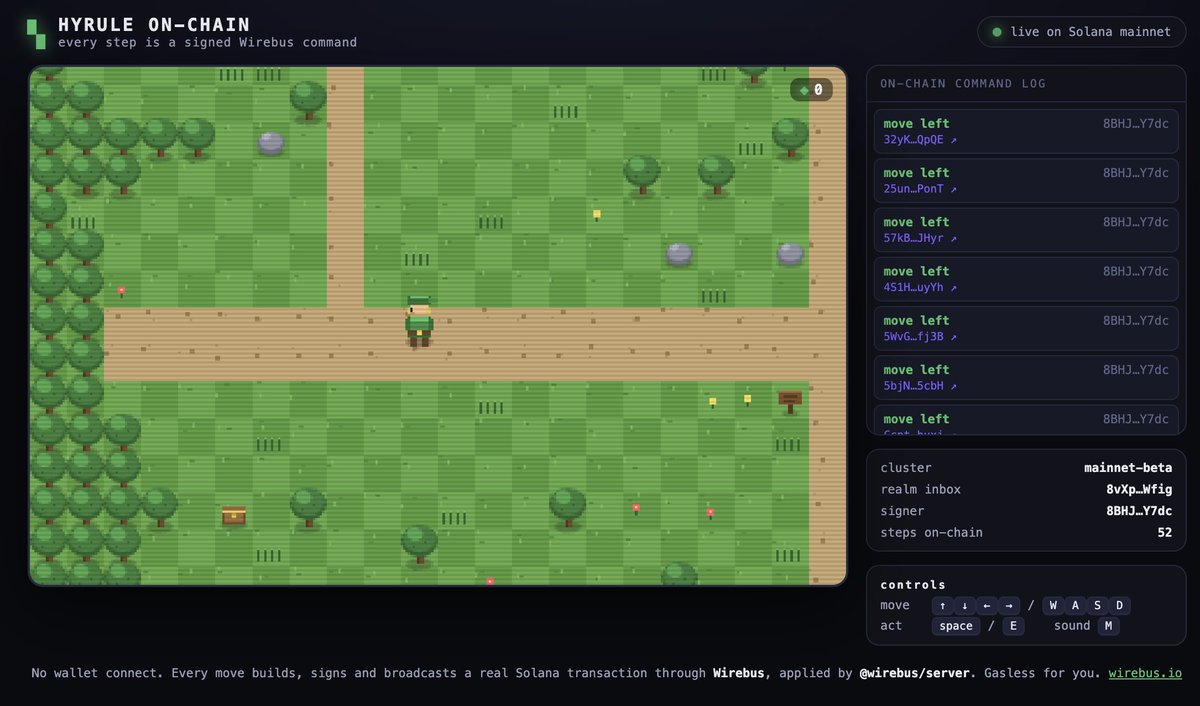Click the green-tunic player character
Image resolution: width=1200 pixels, height=706 pixels.
pyautogui.click(x=419, y=322)
